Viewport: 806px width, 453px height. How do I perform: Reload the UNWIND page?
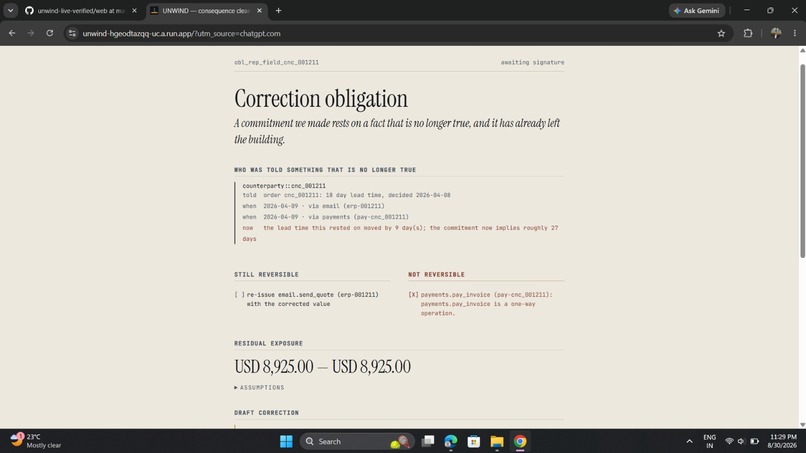click(49, 33)
